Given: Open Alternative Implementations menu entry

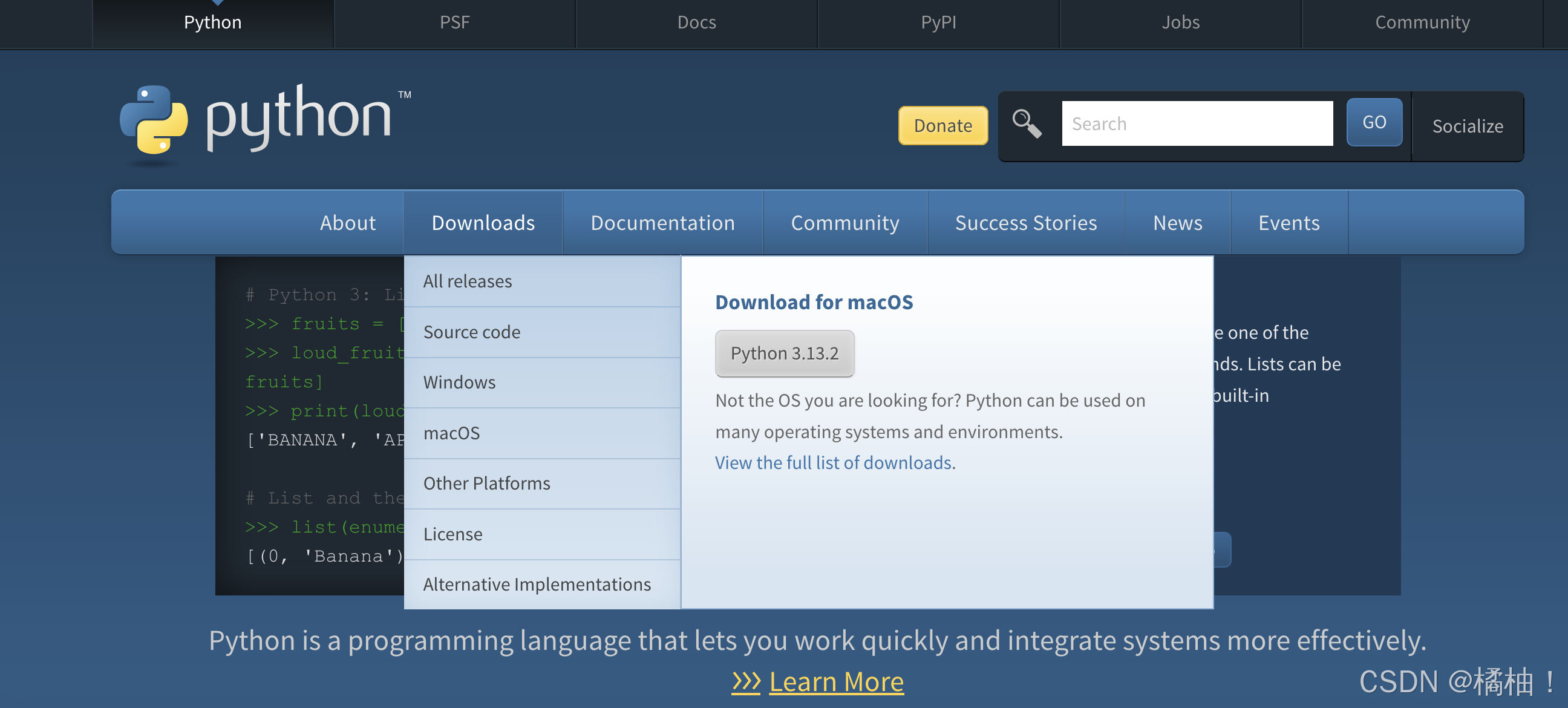Looking at the screenshot, I should click(x=537, y=585).
